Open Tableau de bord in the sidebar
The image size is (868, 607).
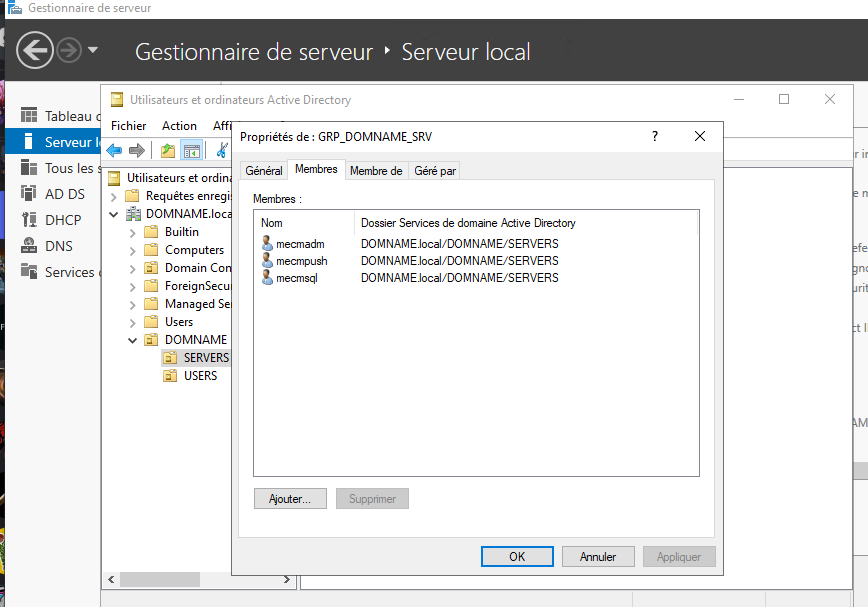[x=70, y=116]
